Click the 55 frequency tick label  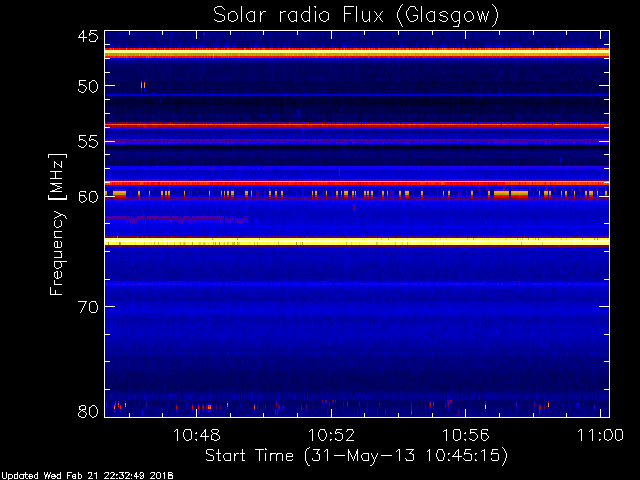(x=88, y=142)
